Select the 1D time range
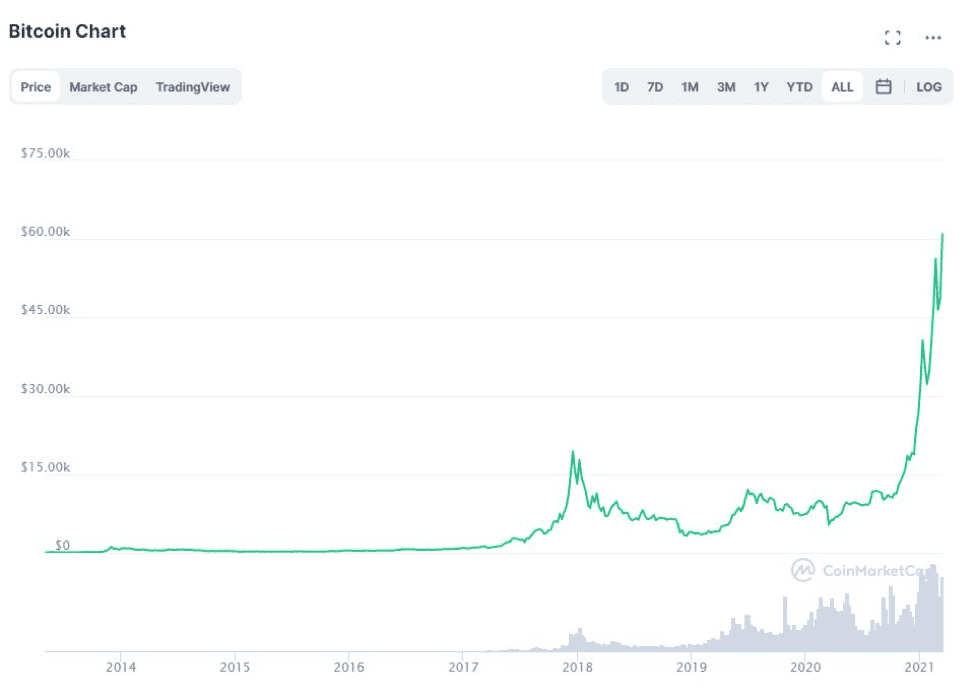 [621, 87]
